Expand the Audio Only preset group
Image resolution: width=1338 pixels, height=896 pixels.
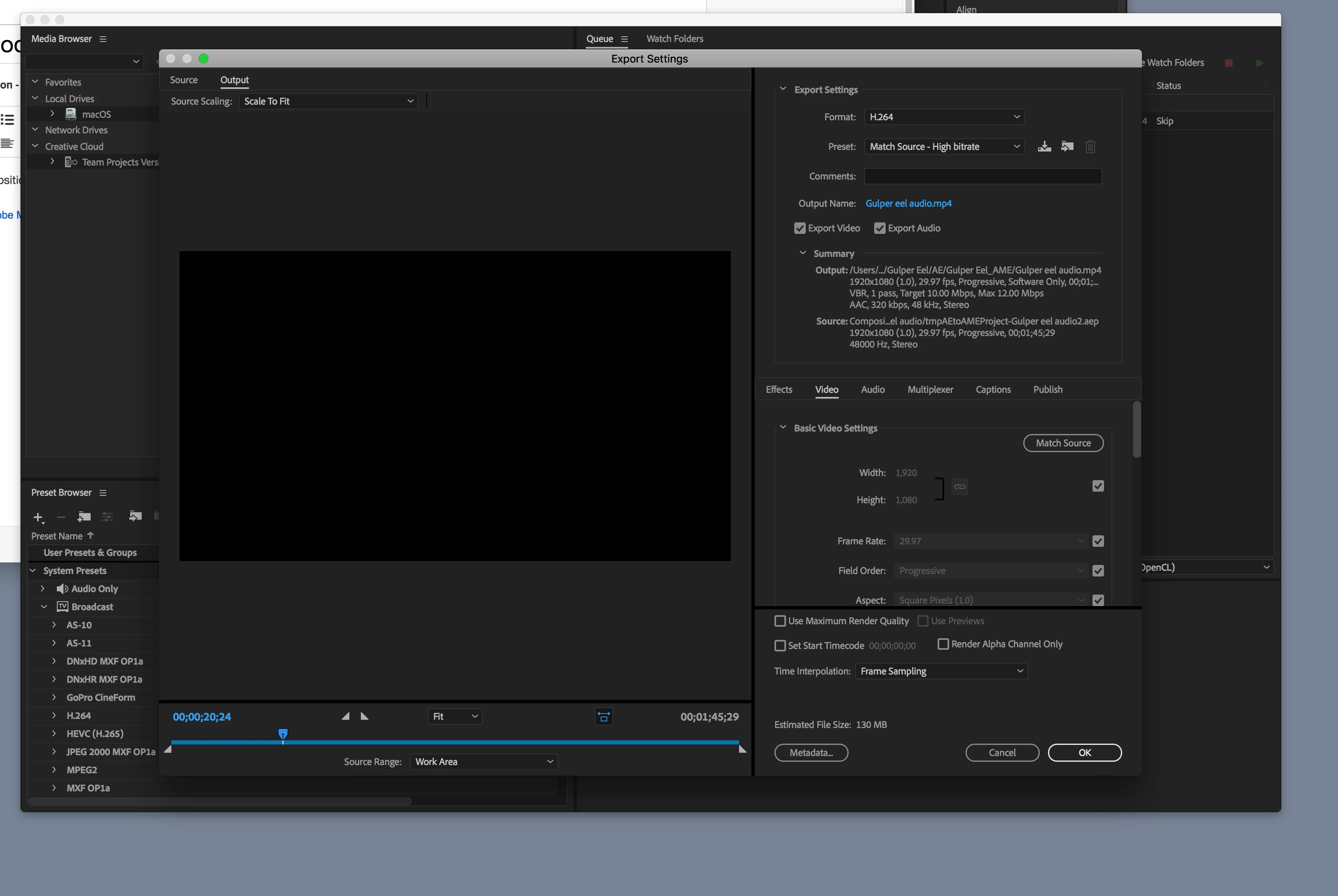pos(42,588)
